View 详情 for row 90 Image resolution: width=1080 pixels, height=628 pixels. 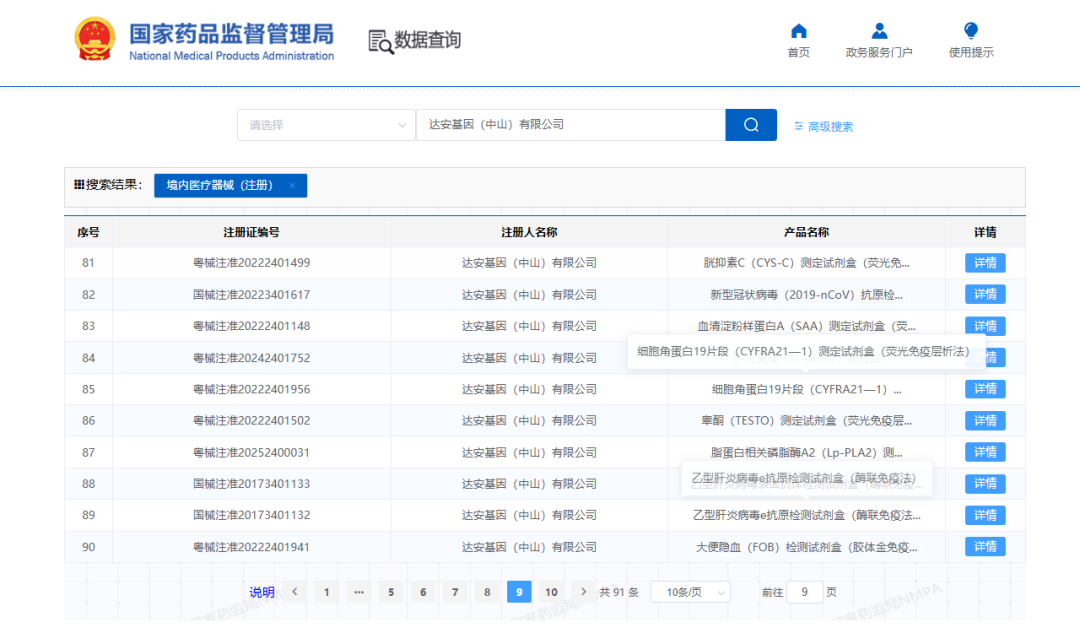(x=985, y=547)
